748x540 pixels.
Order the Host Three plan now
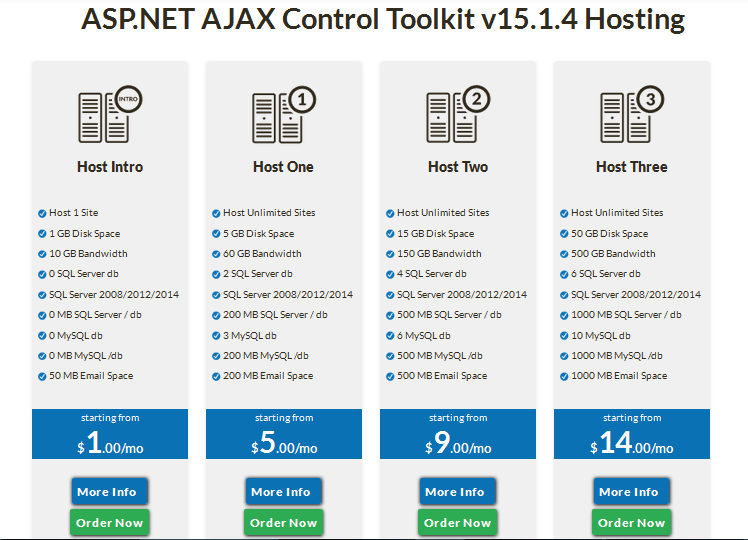632,522
